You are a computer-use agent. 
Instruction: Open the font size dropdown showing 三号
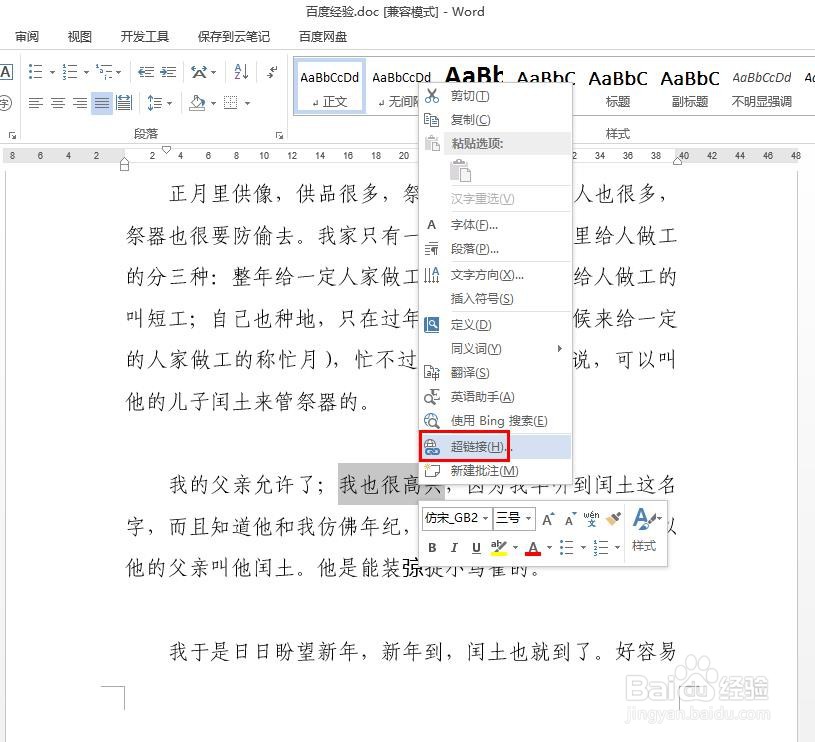click(x=514, y=518)
